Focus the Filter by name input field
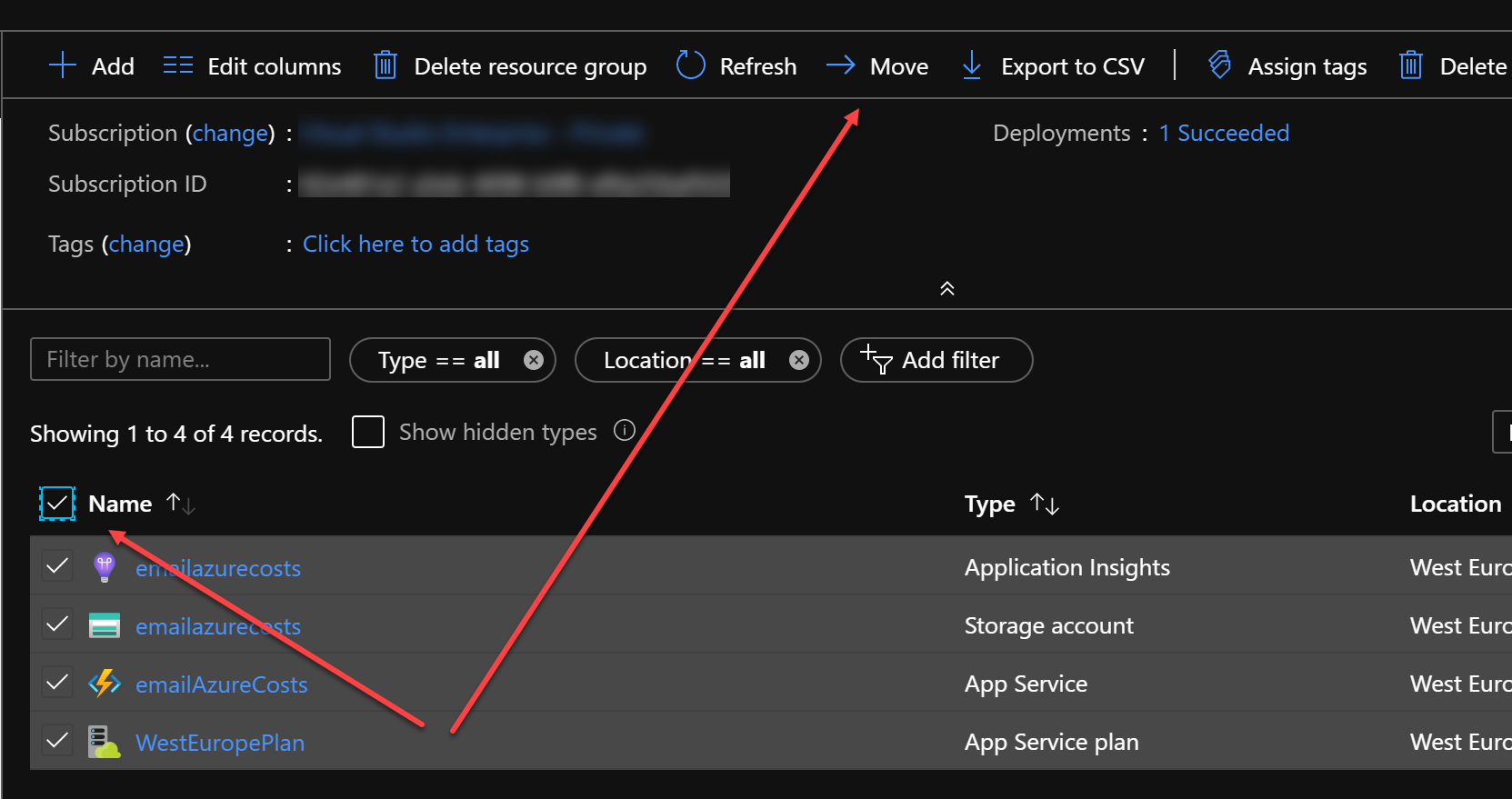The height and width of the screenshot is (799, 1512). (180, 360)
